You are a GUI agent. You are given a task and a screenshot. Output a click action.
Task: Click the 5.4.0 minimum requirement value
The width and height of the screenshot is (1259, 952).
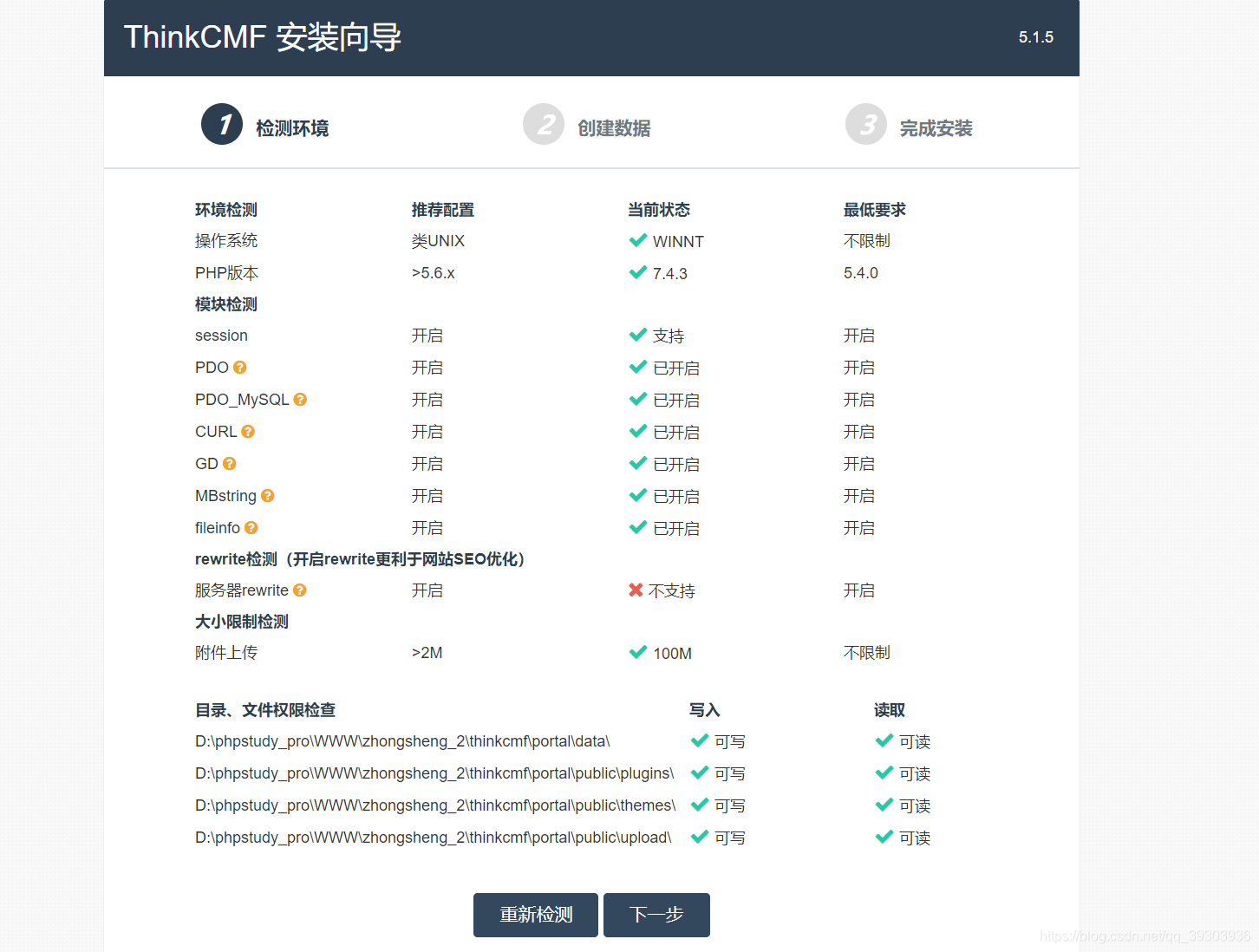click(x=861, y=273)
